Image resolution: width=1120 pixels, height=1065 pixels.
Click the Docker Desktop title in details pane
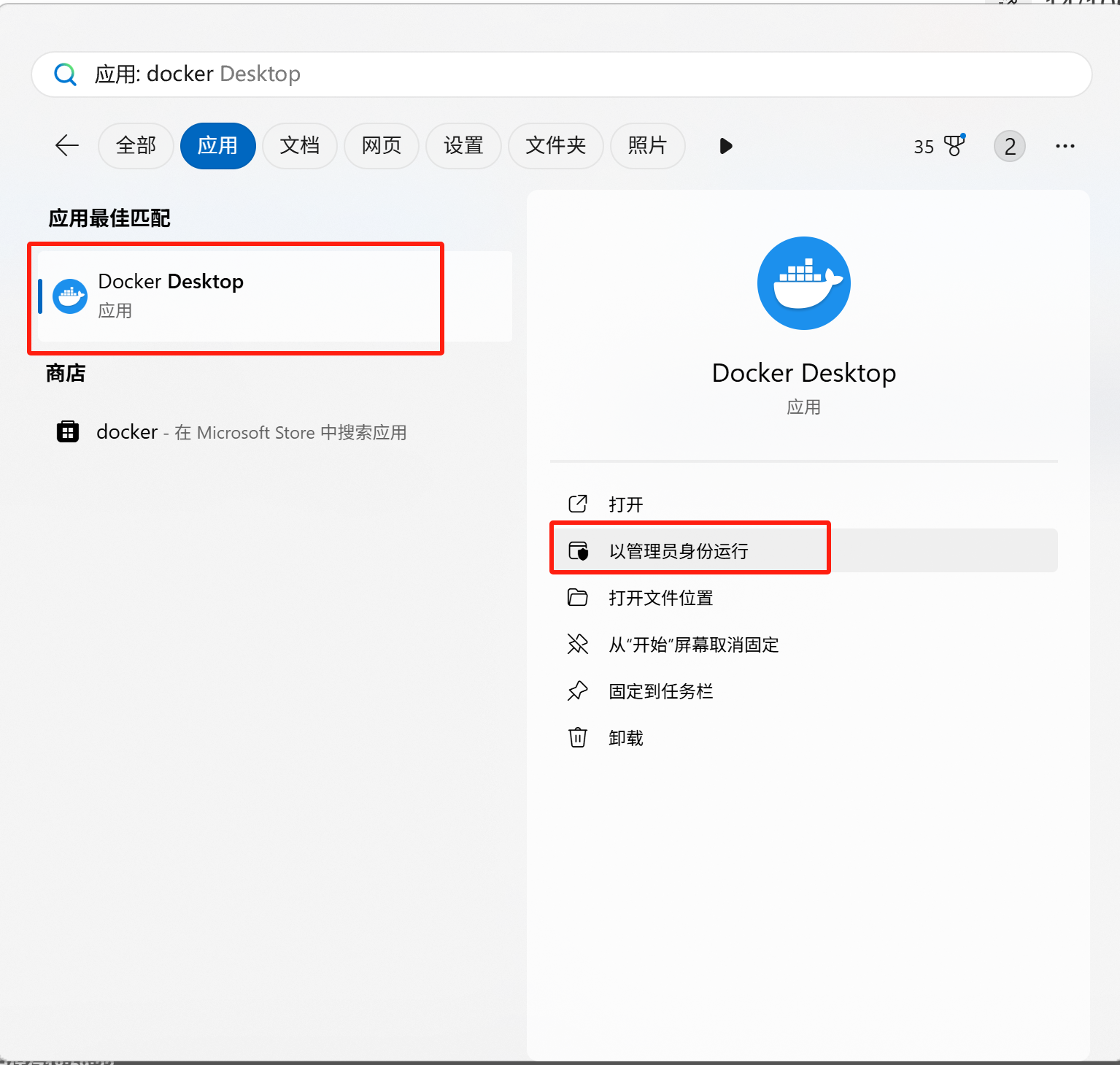click(803, 373)
